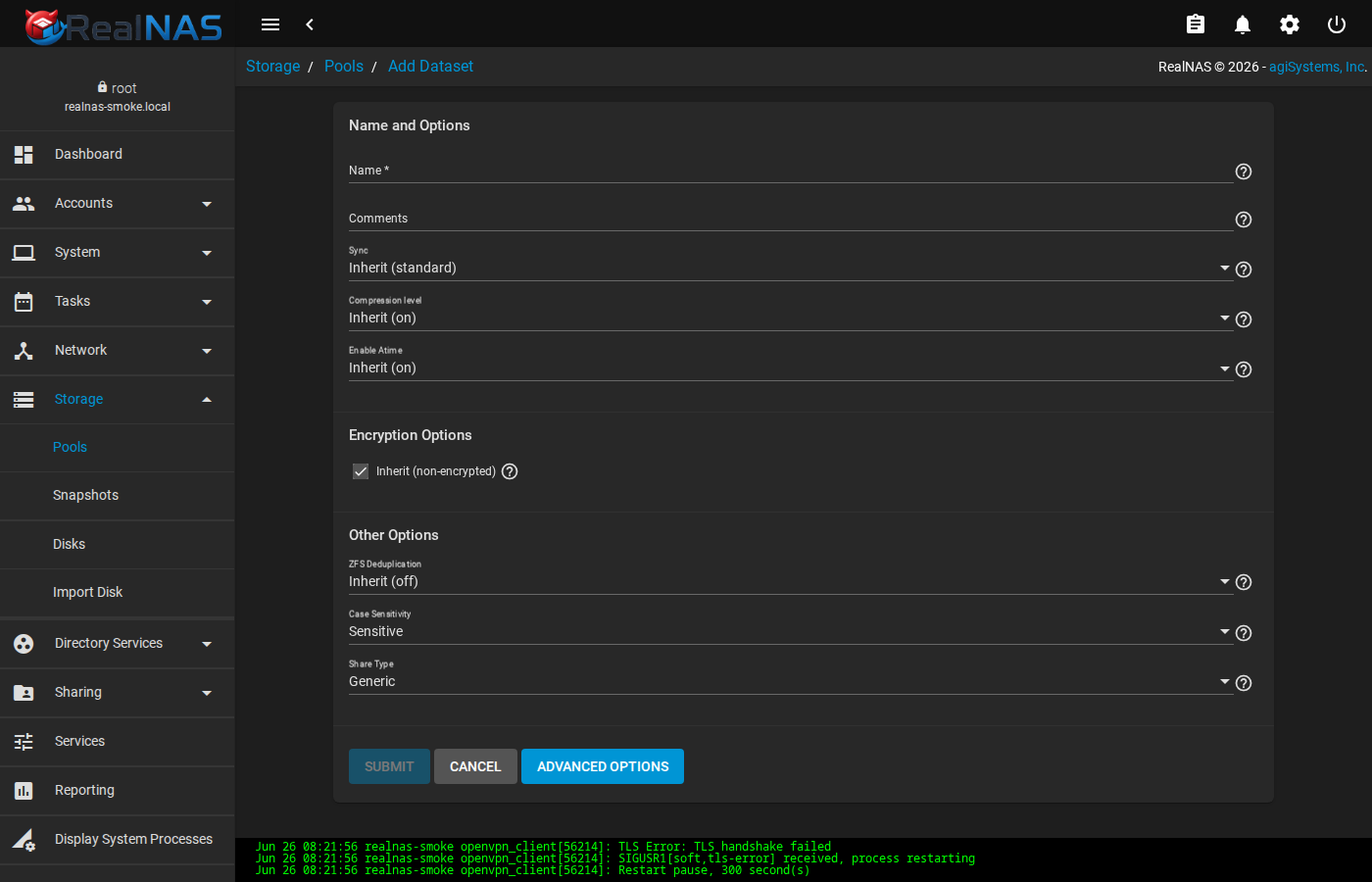Click the Cancel button
The image size is (1372, 882).
475,766
